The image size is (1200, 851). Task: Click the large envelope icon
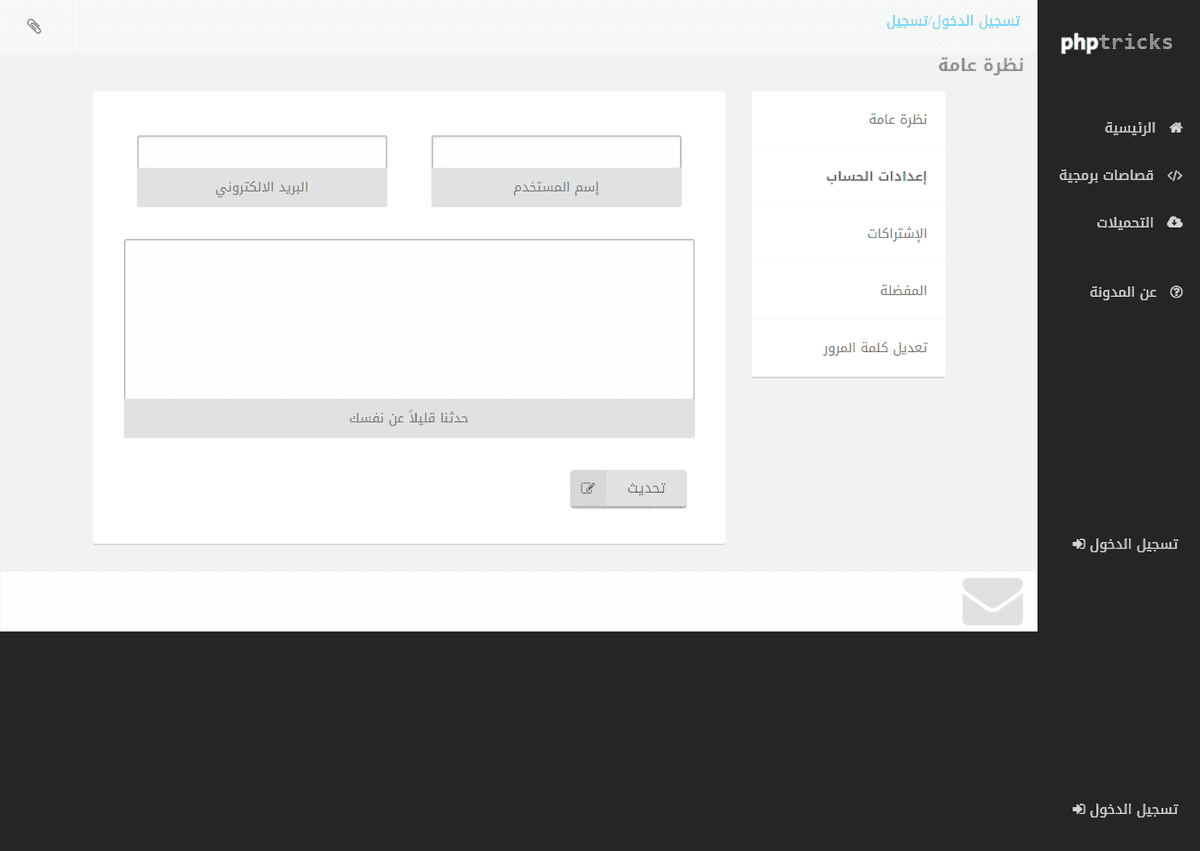tap(992, 602)
